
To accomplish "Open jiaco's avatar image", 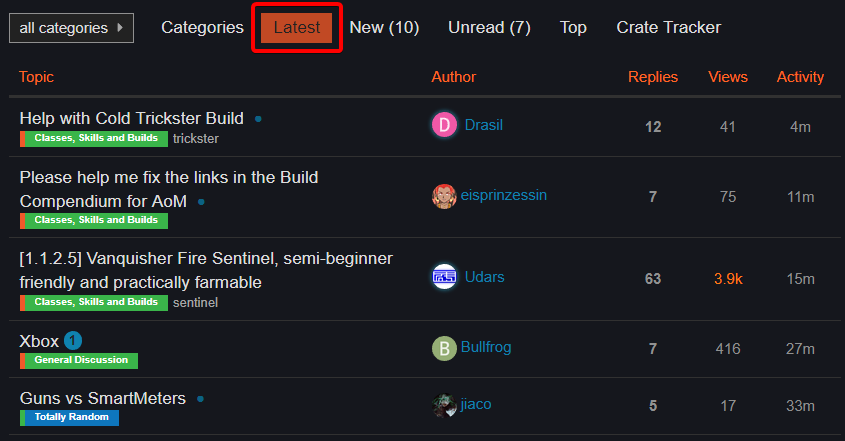I will pyautogui.click(x=444, y=405).
